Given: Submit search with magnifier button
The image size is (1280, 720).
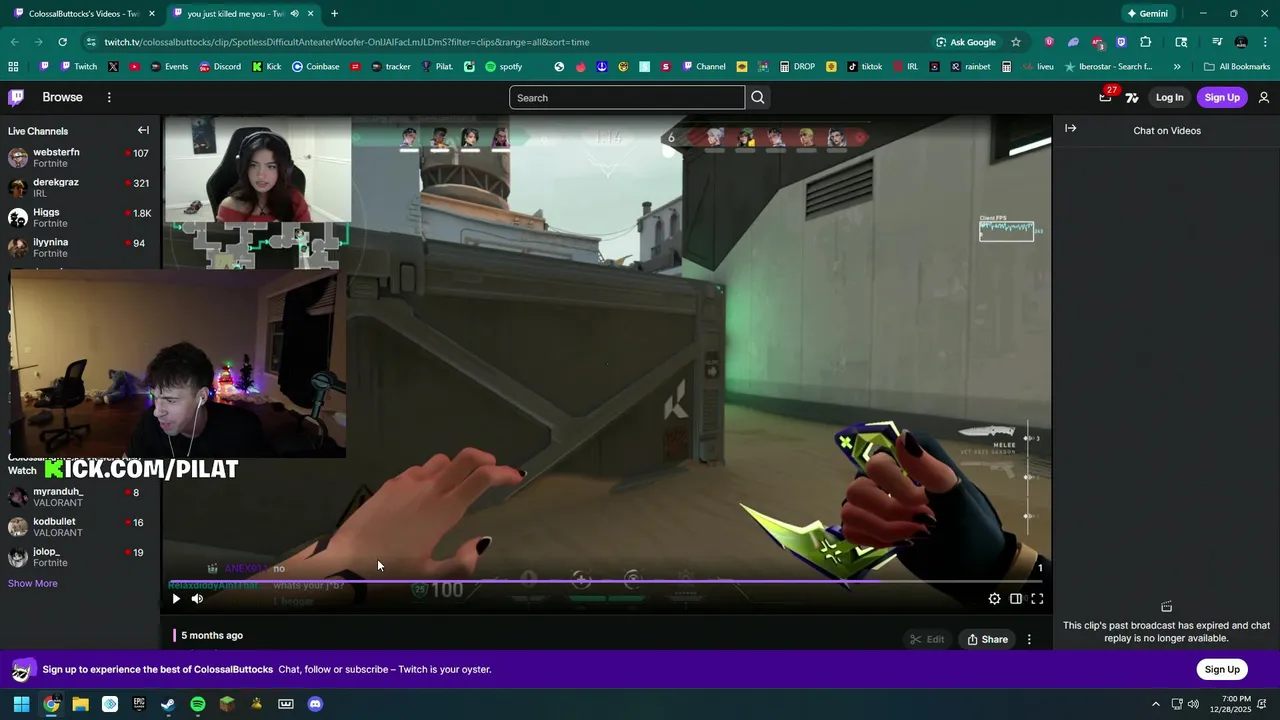Looking at the screenshot, I should (x=758, y=97).
